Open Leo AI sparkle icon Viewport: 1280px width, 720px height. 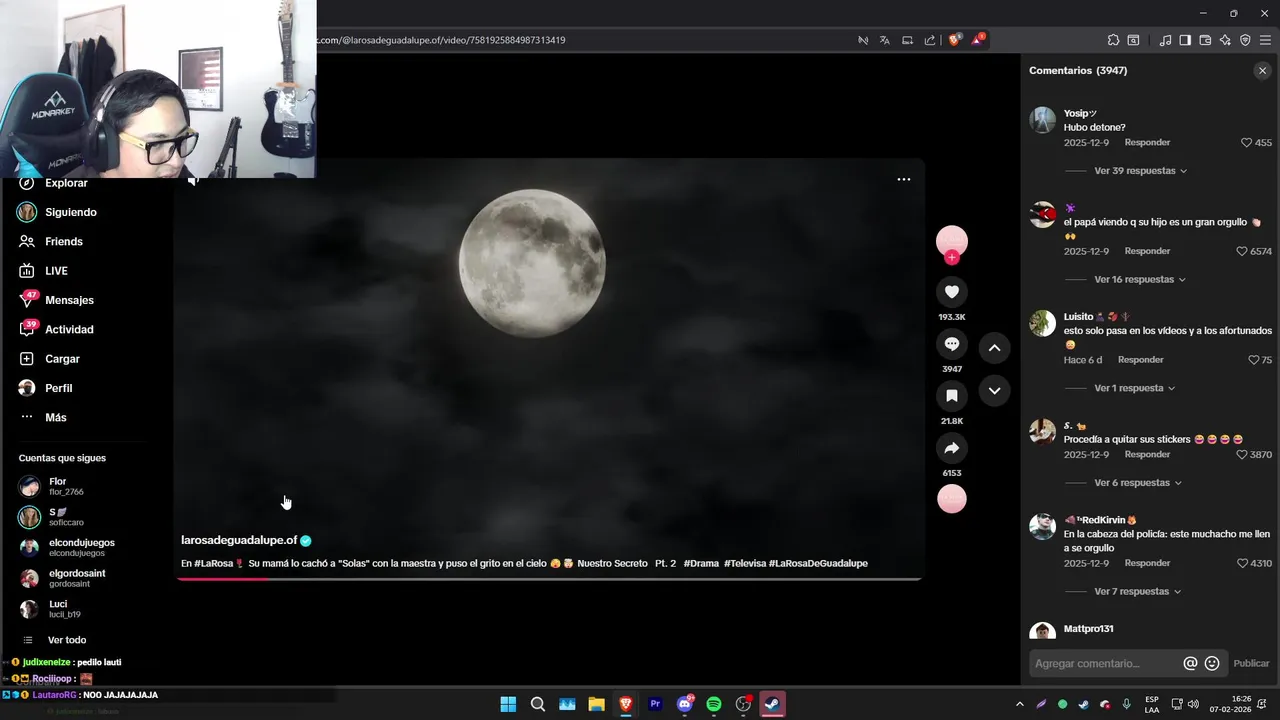(x=1225, y=40)
